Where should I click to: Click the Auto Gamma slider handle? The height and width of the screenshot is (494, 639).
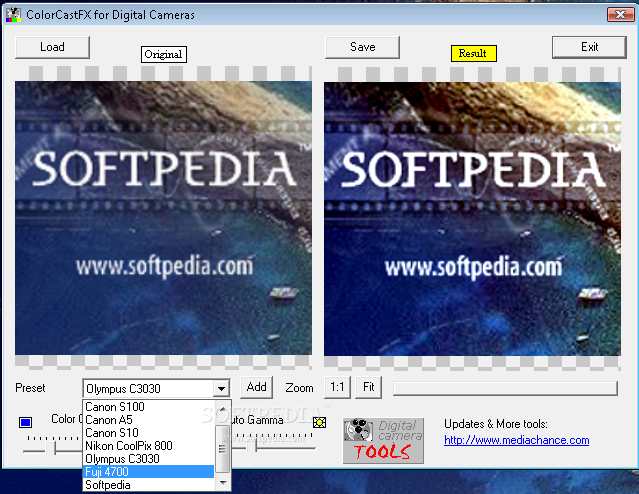click(251, 447)
